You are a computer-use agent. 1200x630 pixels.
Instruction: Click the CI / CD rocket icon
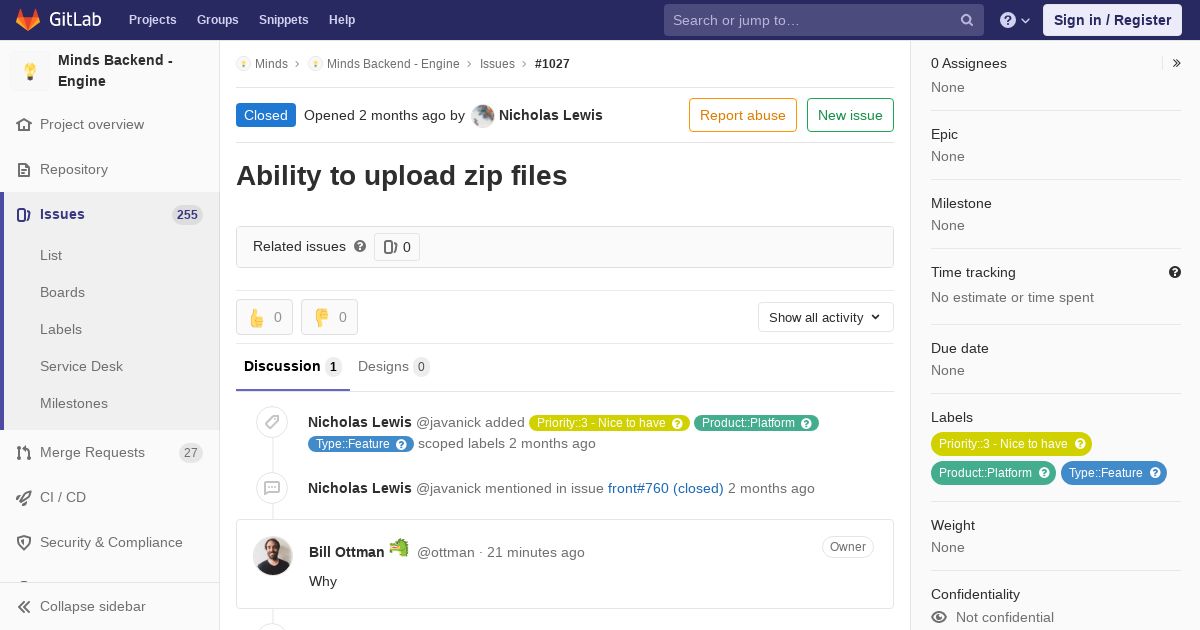pos(24,498)
